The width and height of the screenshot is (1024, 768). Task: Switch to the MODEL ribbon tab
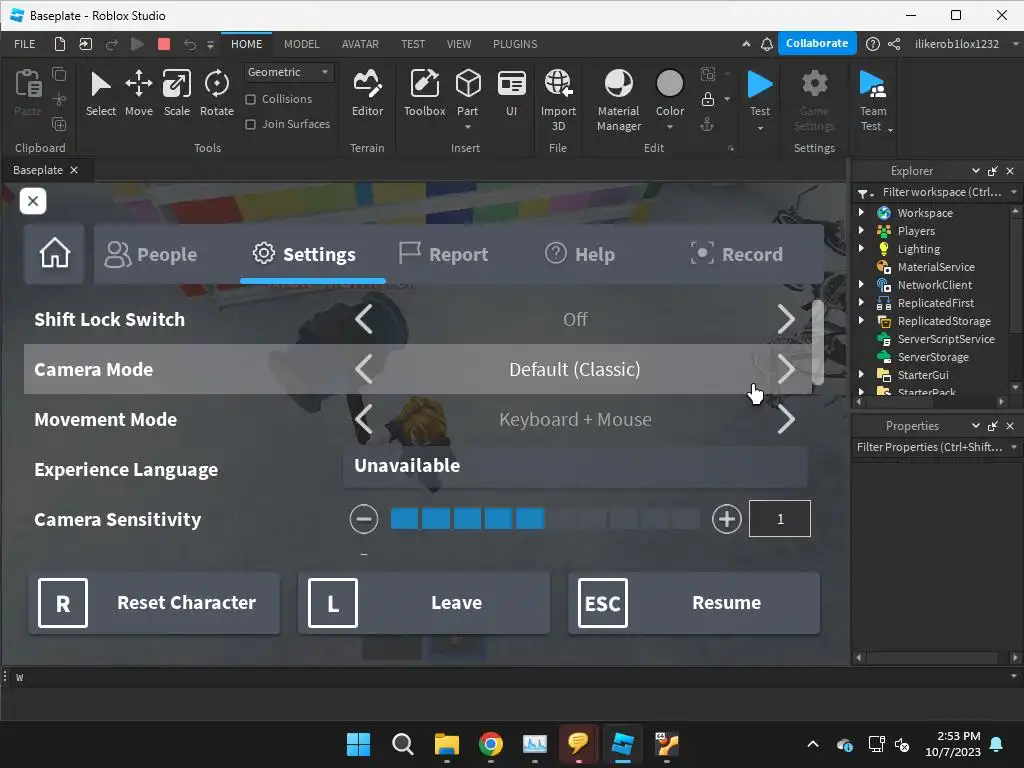pyautogui.click(x=302, y=44)
